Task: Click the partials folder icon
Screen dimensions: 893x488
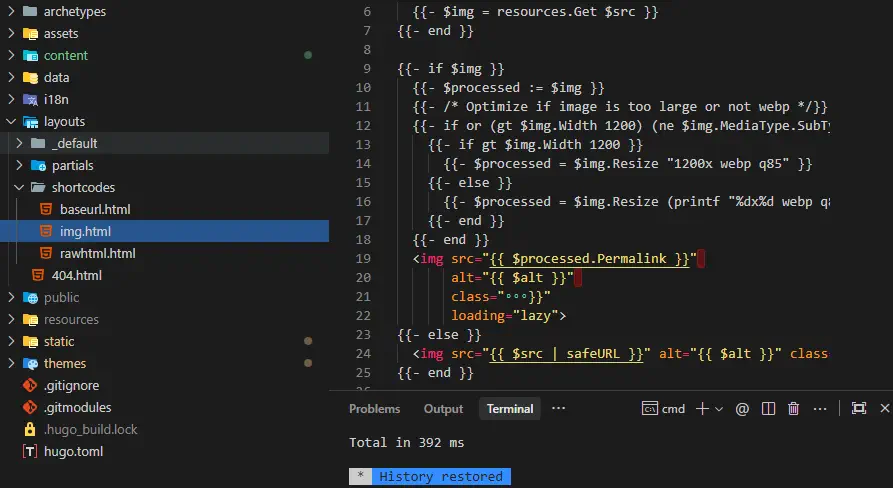Action: (x=38, y=166)
